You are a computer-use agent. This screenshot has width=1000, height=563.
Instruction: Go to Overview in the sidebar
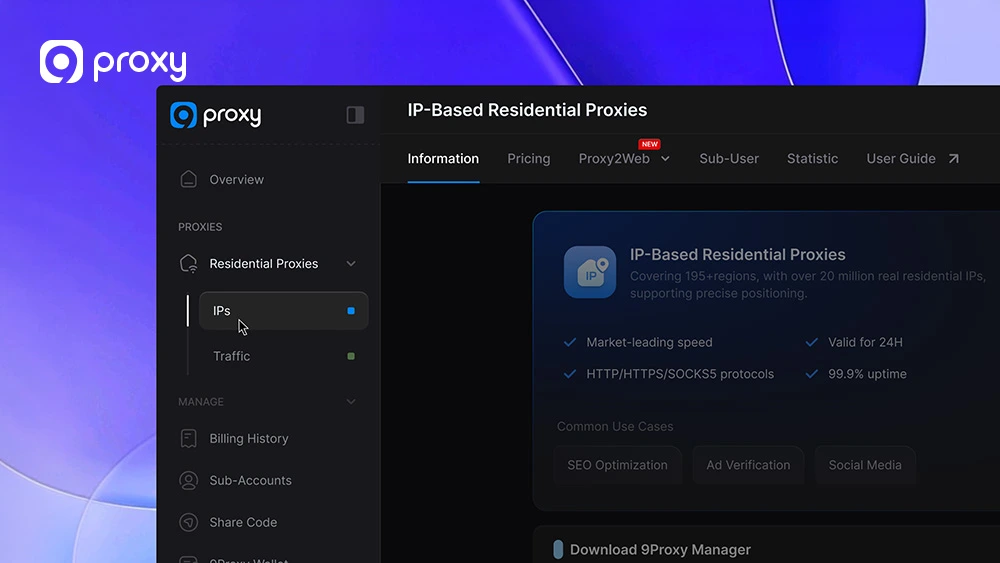point(237,180)
